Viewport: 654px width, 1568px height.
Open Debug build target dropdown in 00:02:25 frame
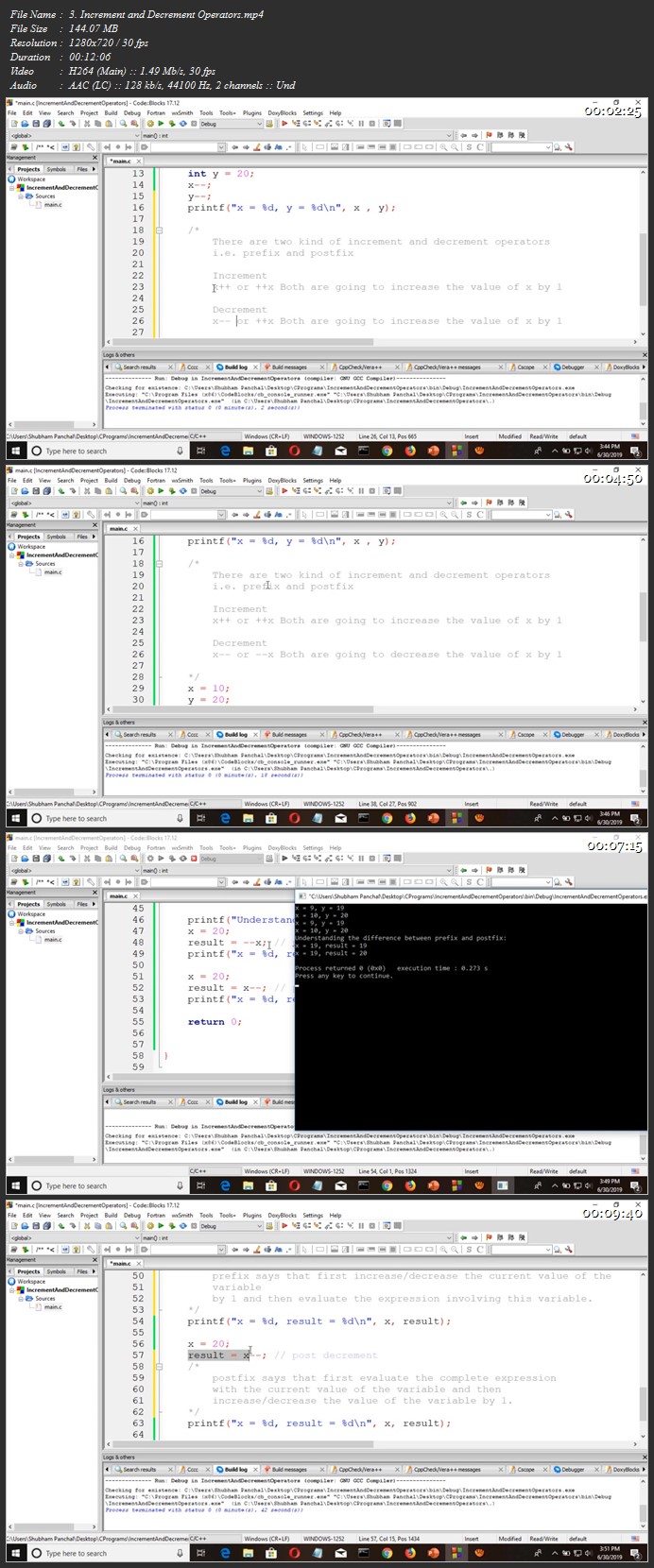tap(232, 124)
